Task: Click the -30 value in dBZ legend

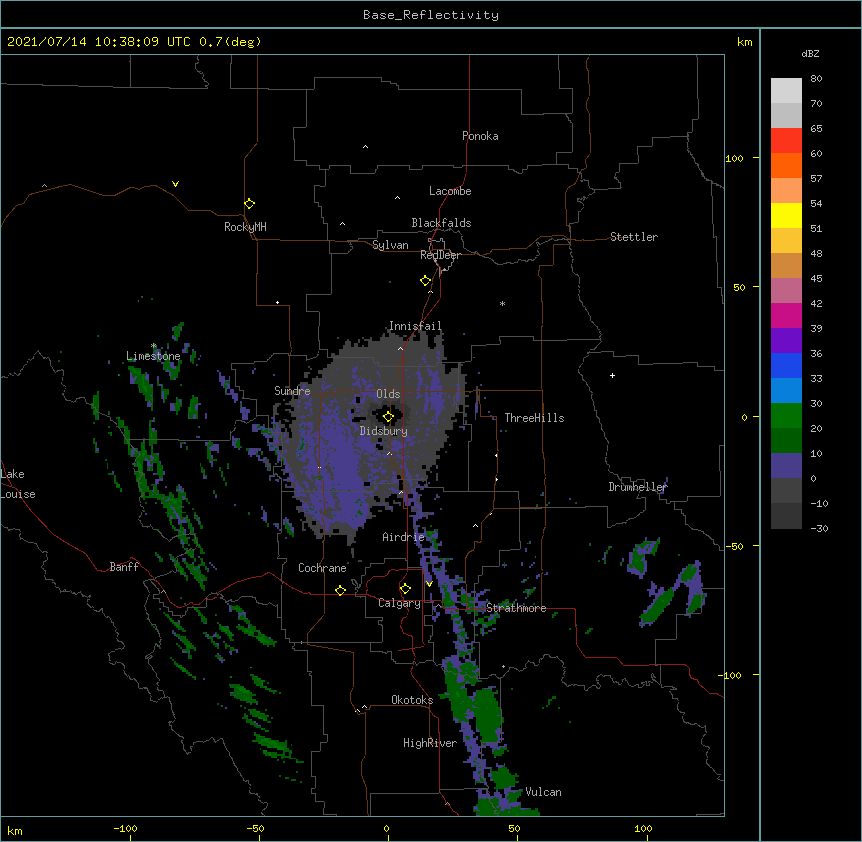Action: pos(819,529)
